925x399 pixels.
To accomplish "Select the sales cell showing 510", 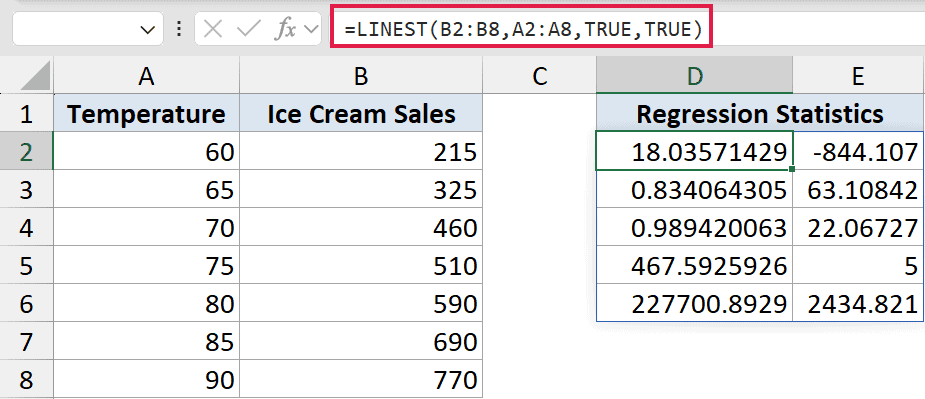I will tap(361, 265).
